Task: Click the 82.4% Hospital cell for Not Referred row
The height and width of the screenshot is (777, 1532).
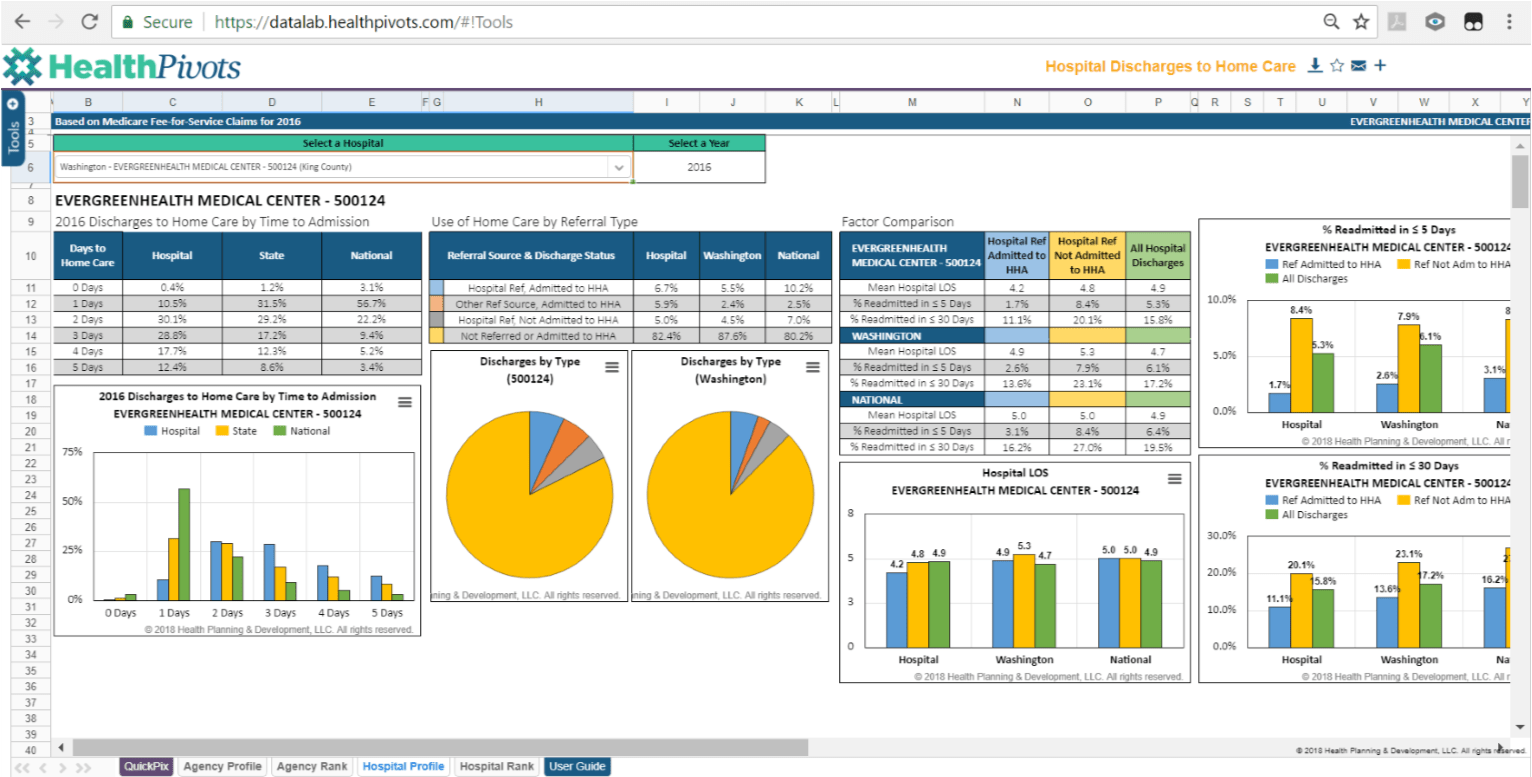Action: point(666,336)
